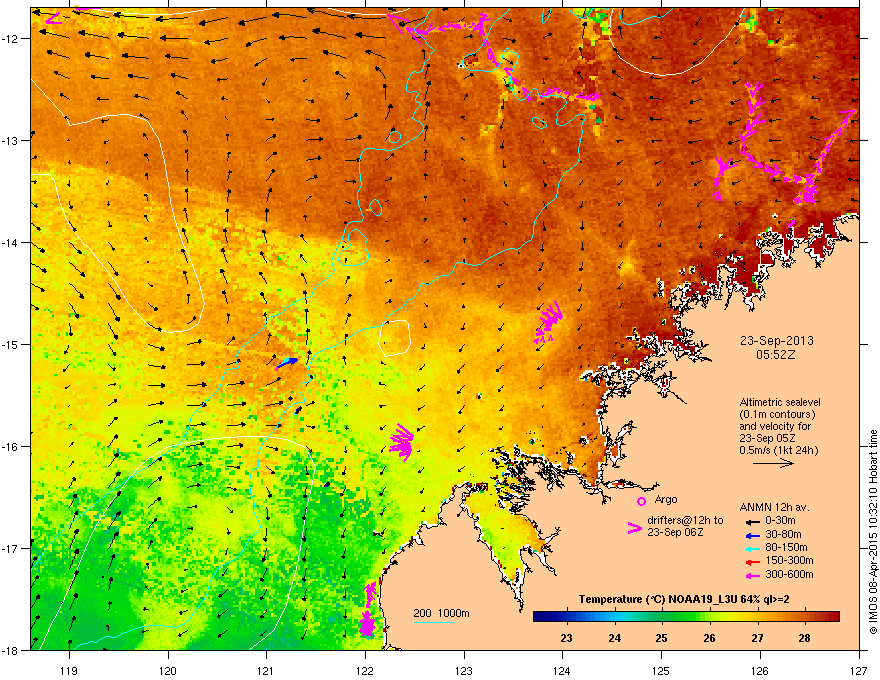Click the '(0.1m contours)' caption line
Screen dimensions: 880x680
(x=777, y=415)
